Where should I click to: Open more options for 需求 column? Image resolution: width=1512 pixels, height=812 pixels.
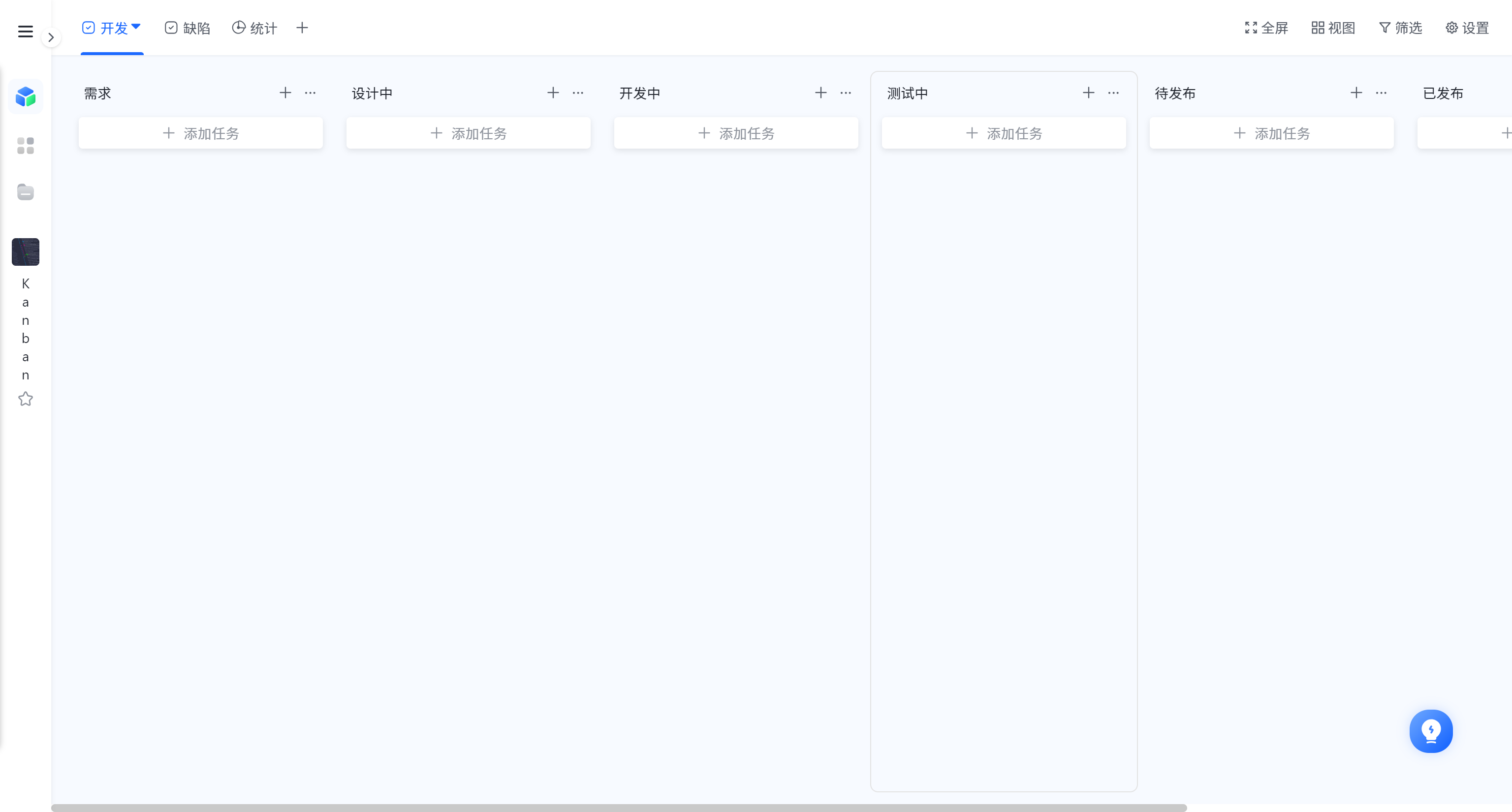tap(310, 93)
